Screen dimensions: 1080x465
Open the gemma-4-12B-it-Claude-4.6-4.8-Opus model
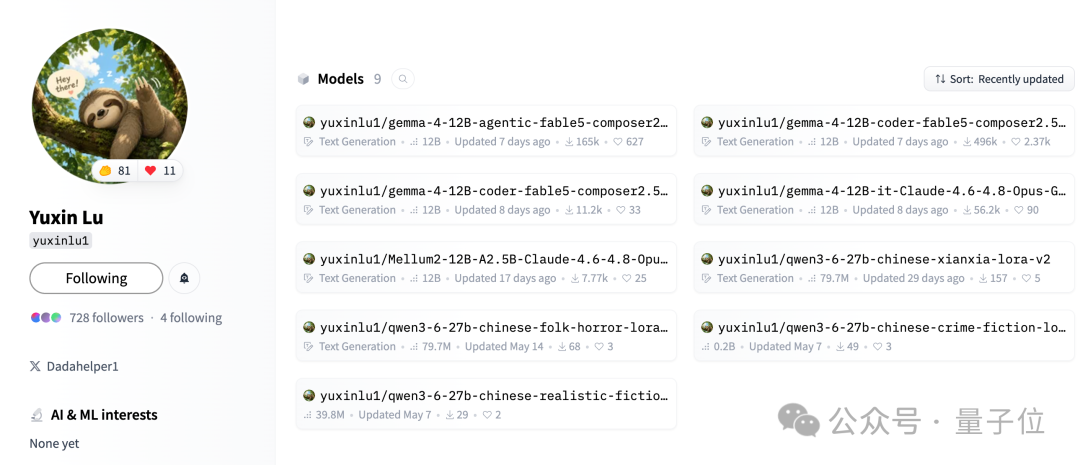tap(884, 199)
